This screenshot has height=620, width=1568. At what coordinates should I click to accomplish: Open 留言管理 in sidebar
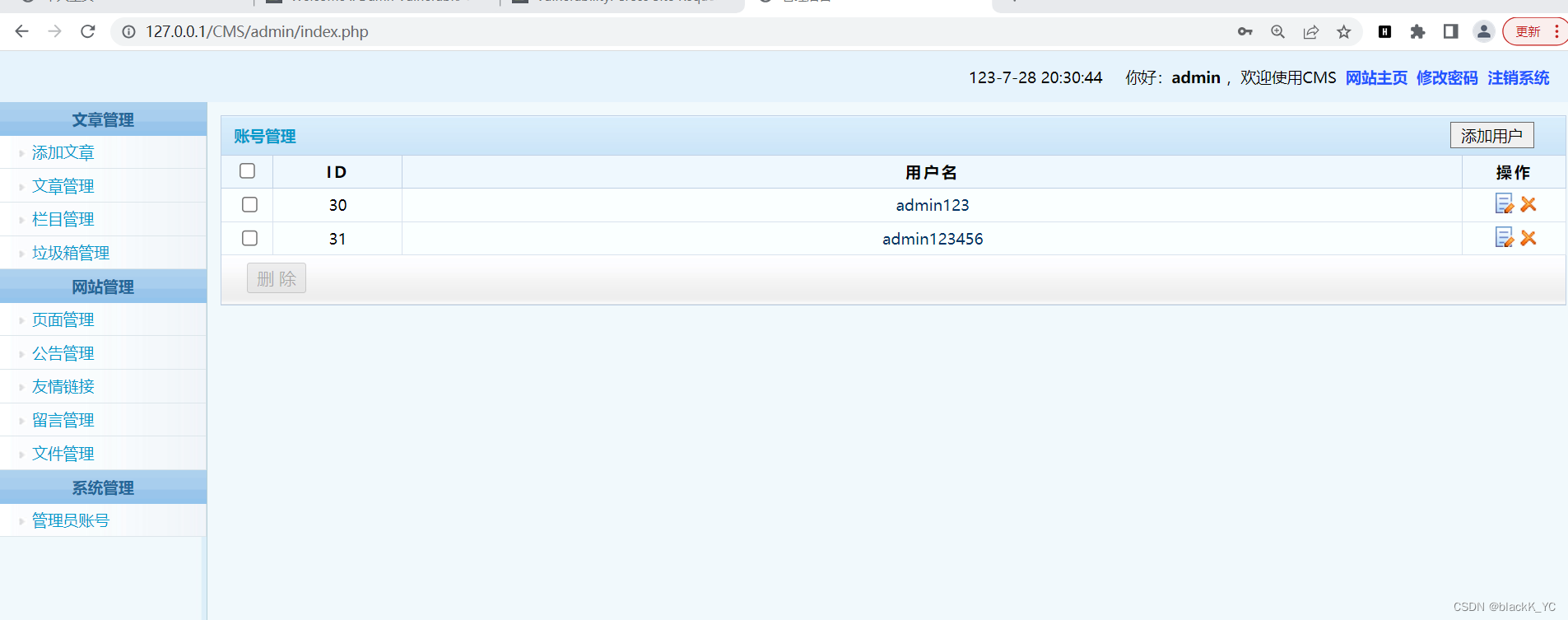[x=63, y=420]
